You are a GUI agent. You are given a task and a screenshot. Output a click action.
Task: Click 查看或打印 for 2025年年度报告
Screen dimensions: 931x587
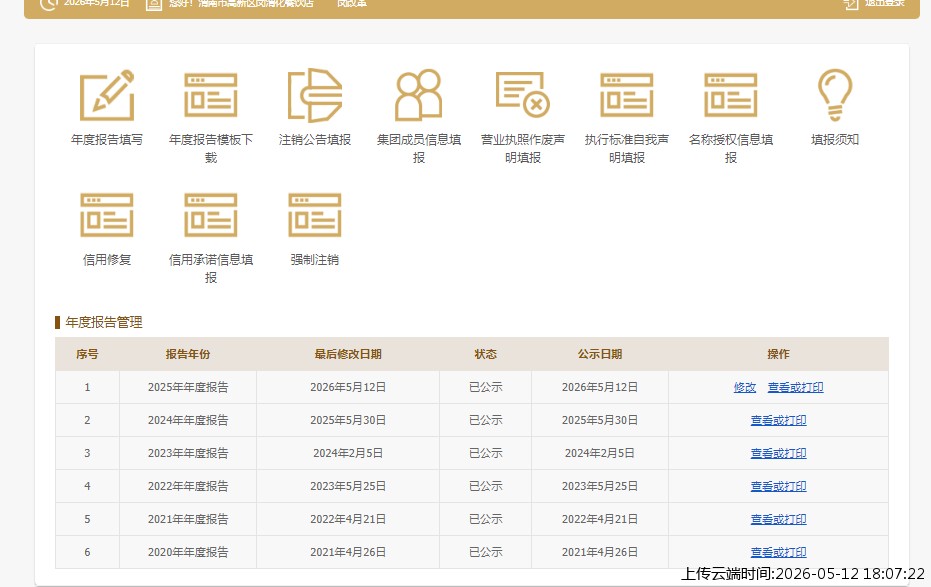pyautogui.click(x=795, y=388)
